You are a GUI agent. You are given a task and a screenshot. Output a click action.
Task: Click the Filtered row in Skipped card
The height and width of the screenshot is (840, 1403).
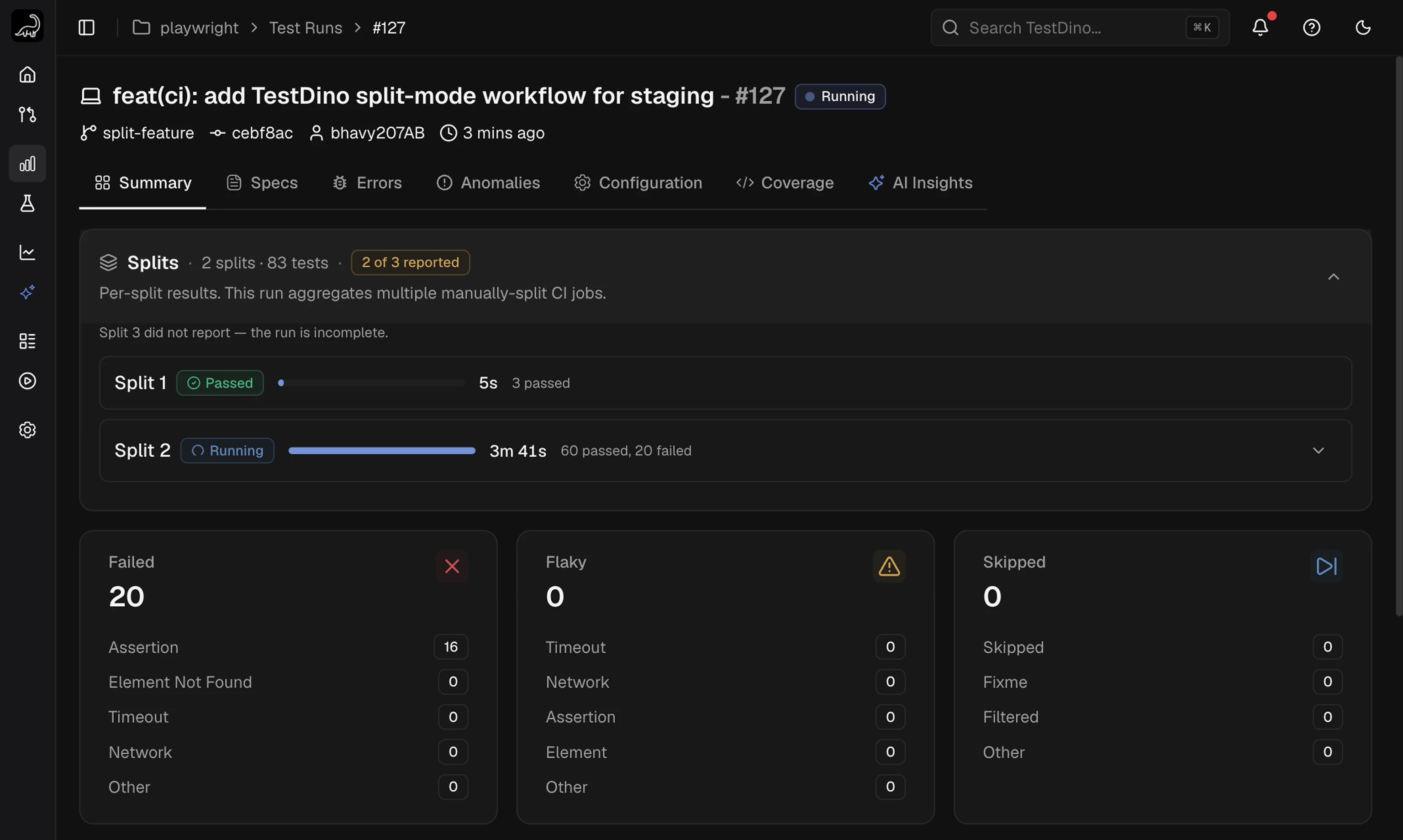(x=1162, y=717)
